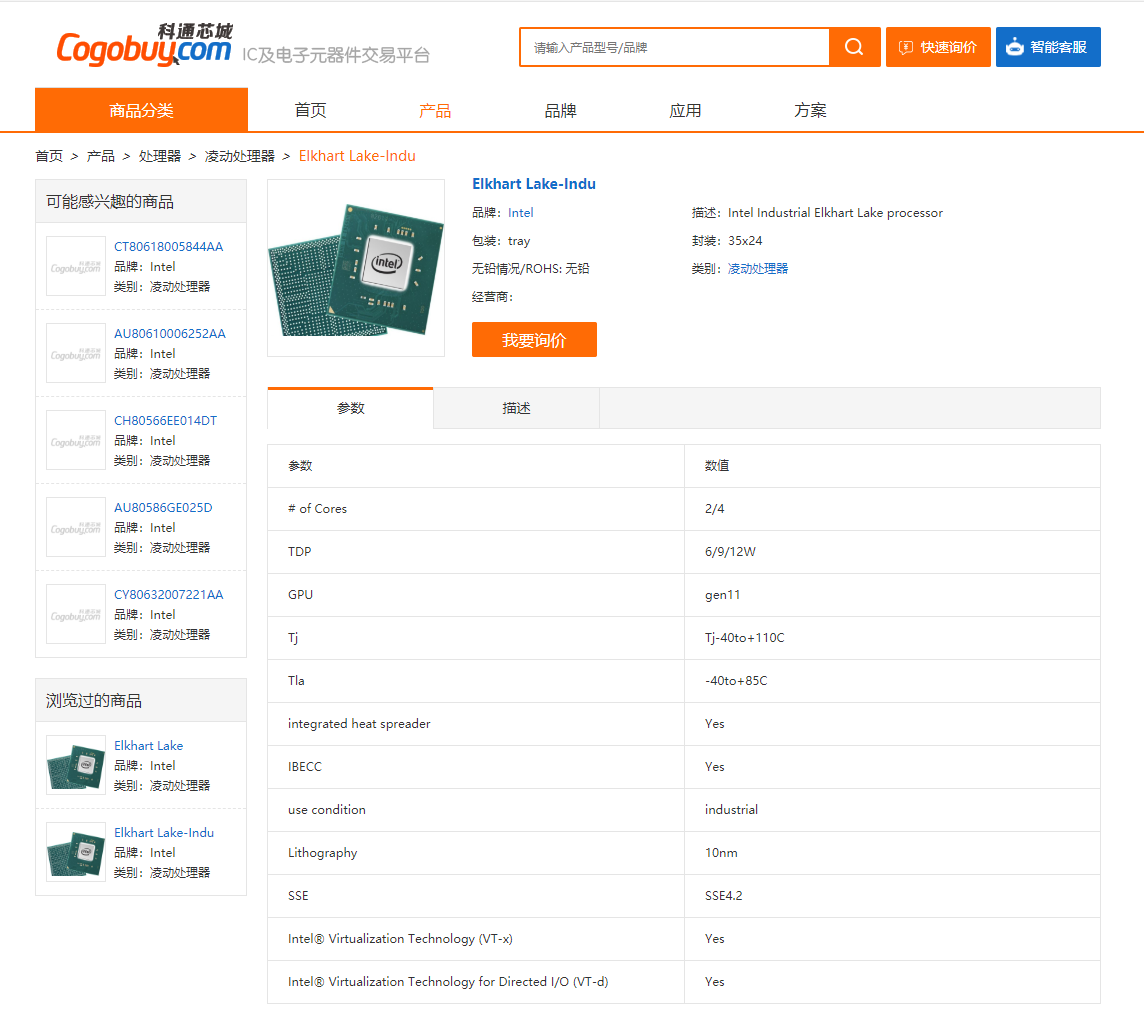
Task: Open the 凌动处理器 category link in details
Action: pos(757,269)
